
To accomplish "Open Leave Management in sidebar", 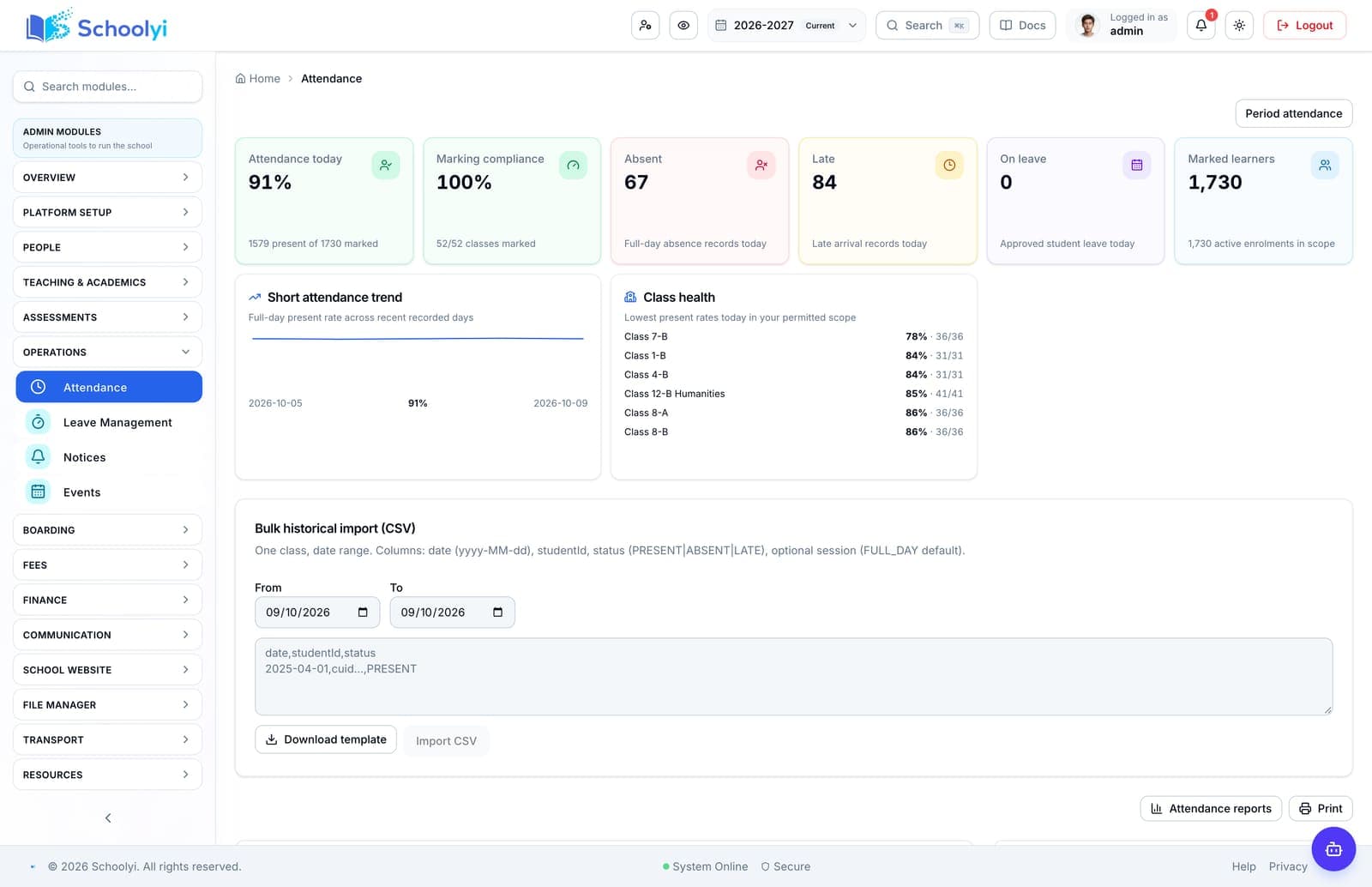I will (x=109, y=422).
